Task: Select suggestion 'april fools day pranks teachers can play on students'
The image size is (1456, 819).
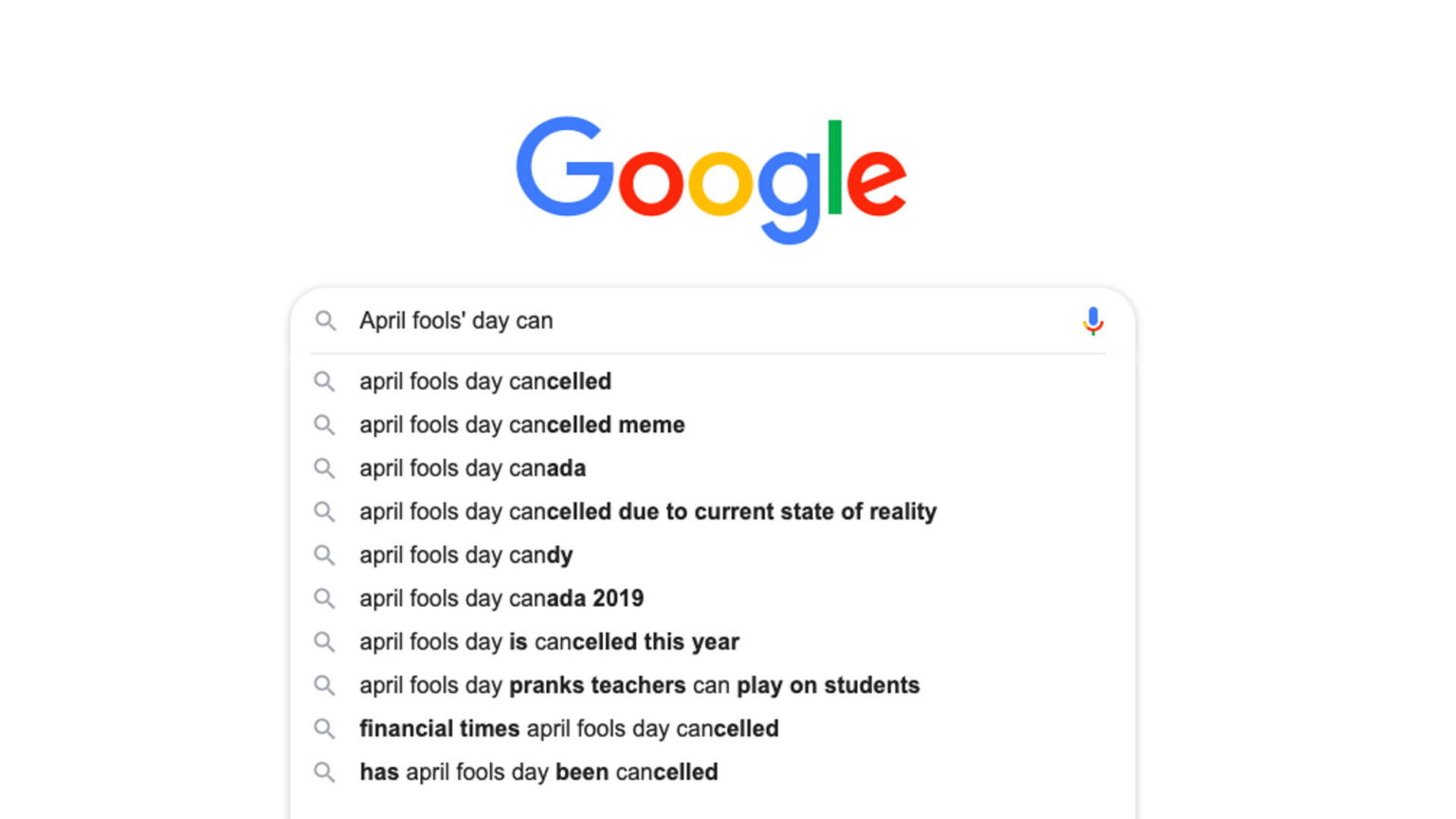Action: pos(639,684)
